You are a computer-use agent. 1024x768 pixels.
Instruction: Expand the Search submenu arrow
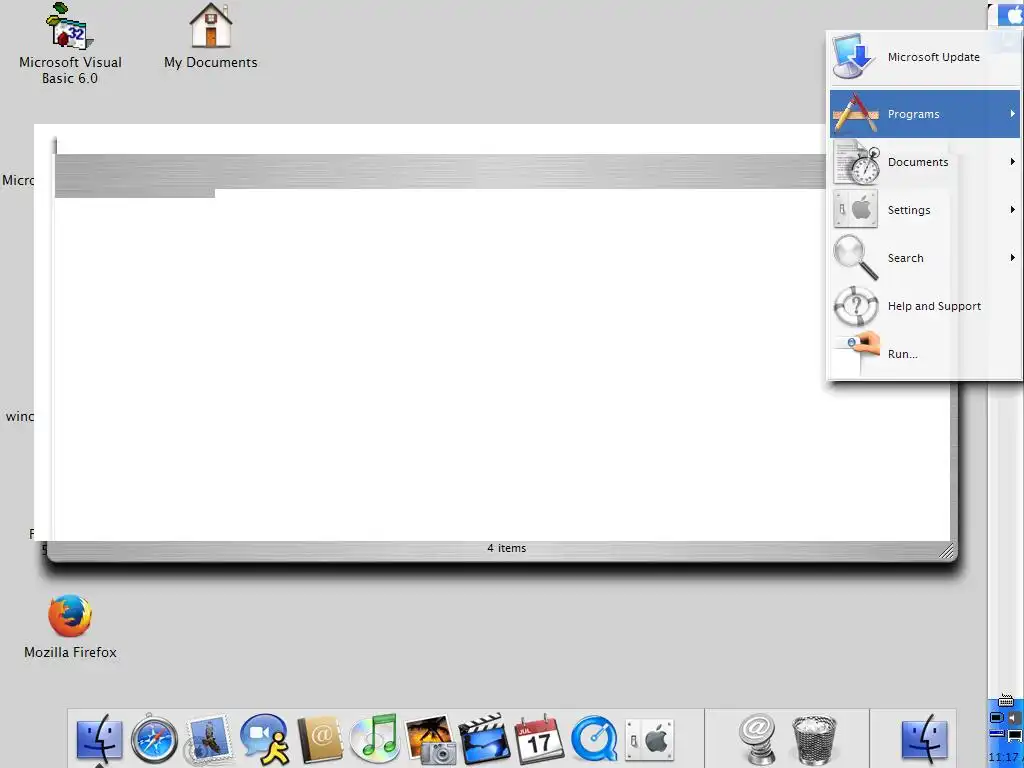[x=1012, y=257]
